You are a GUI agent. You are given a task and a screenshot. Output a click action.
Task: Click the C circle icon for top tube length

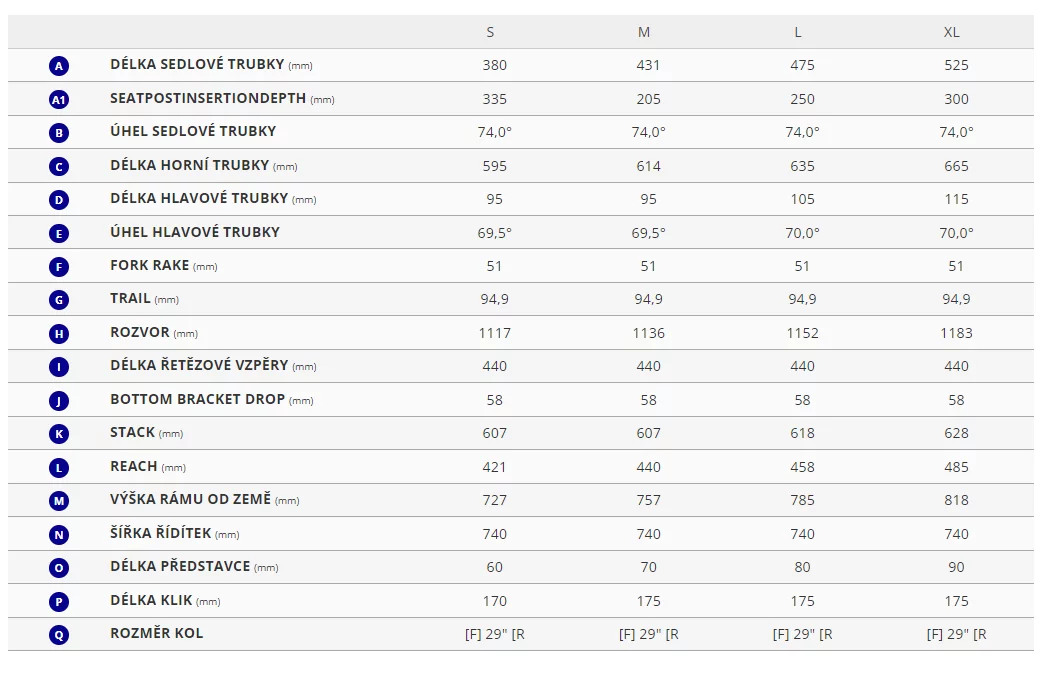(x=59, y=167)
